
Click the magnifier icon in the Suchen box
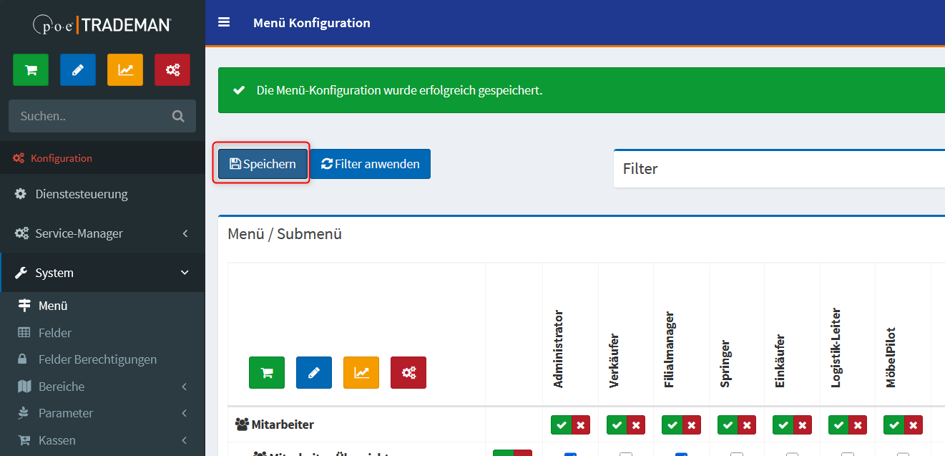tap(178, 116)
